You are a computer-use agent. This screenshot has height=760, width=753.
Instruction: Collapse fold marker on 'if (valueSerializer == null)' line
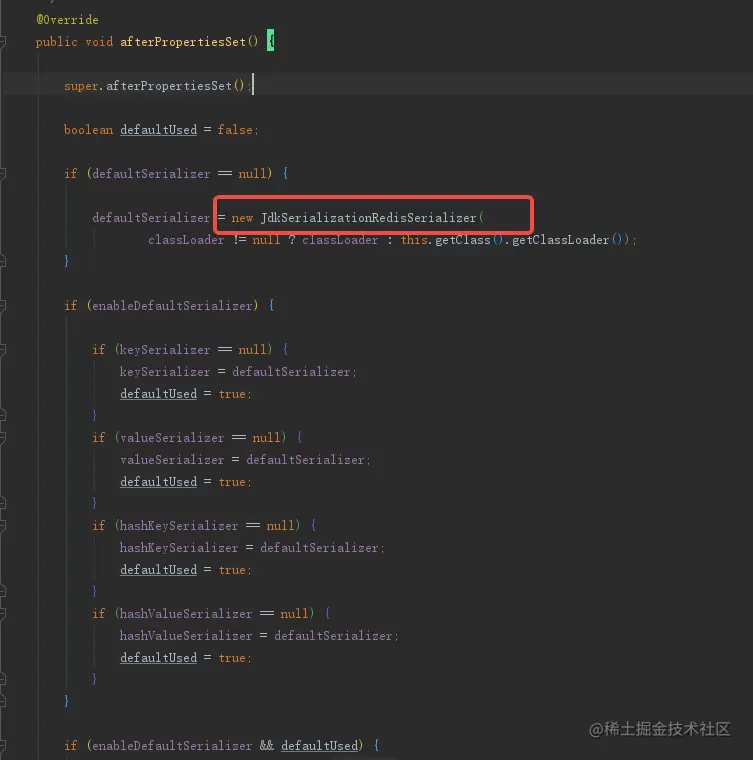coord(2,437)
